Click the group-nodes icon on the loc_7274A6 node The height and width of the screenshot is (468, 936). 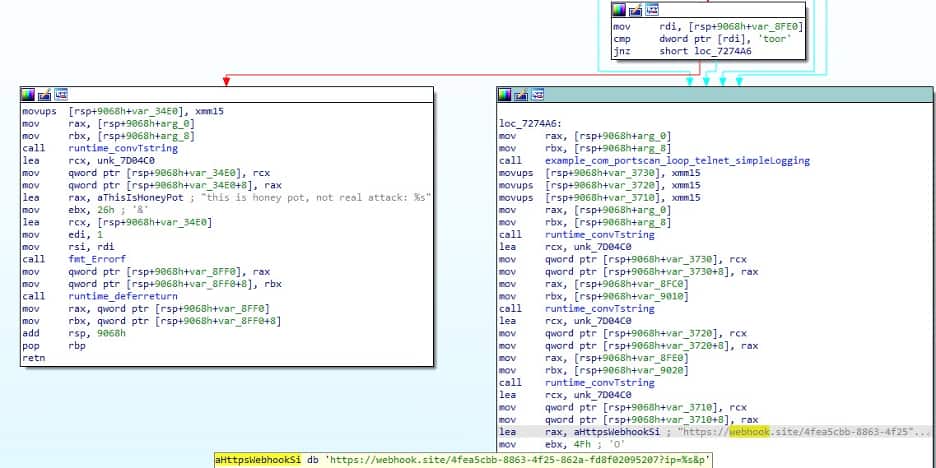point(538,94)
